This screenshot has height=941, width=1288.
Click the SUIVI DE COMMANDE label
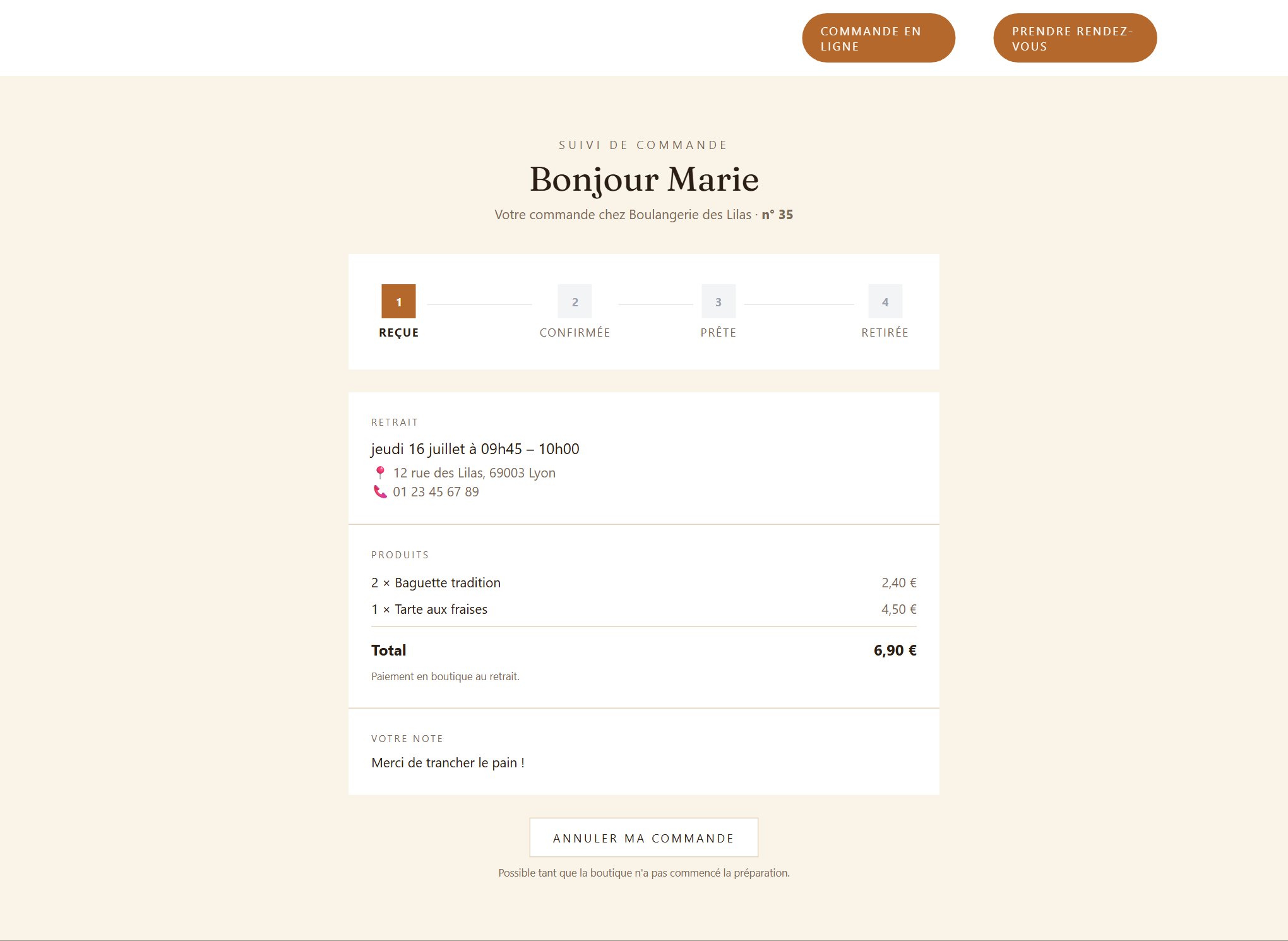point(643,145)
